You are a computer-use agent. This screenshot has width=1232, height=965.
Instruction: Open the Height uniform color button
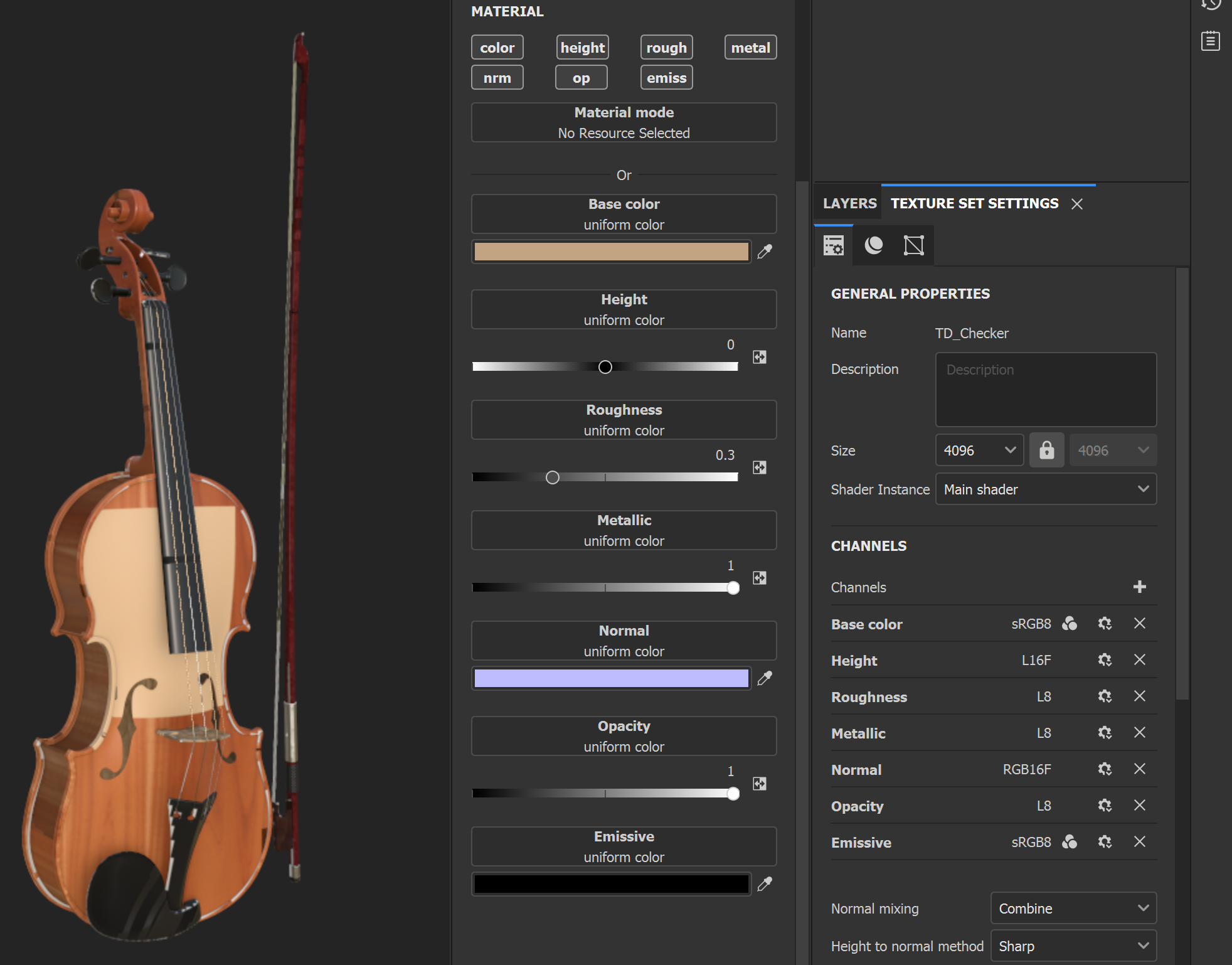[x=624, y=309]
